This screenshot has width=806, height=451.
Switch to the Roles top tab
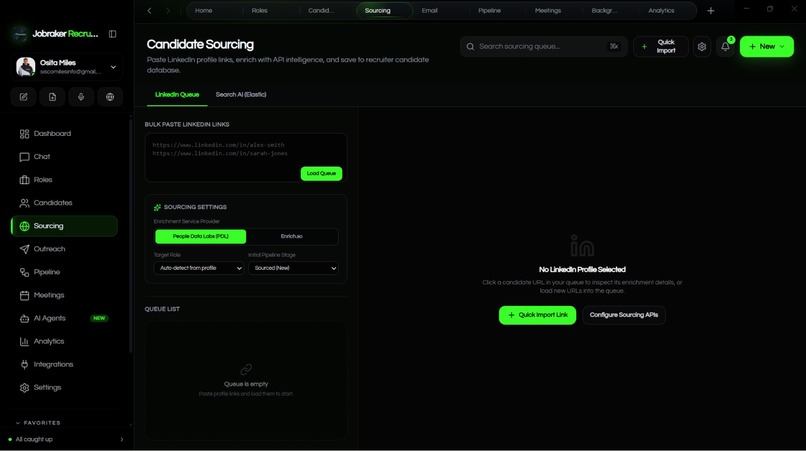[260, 11]
